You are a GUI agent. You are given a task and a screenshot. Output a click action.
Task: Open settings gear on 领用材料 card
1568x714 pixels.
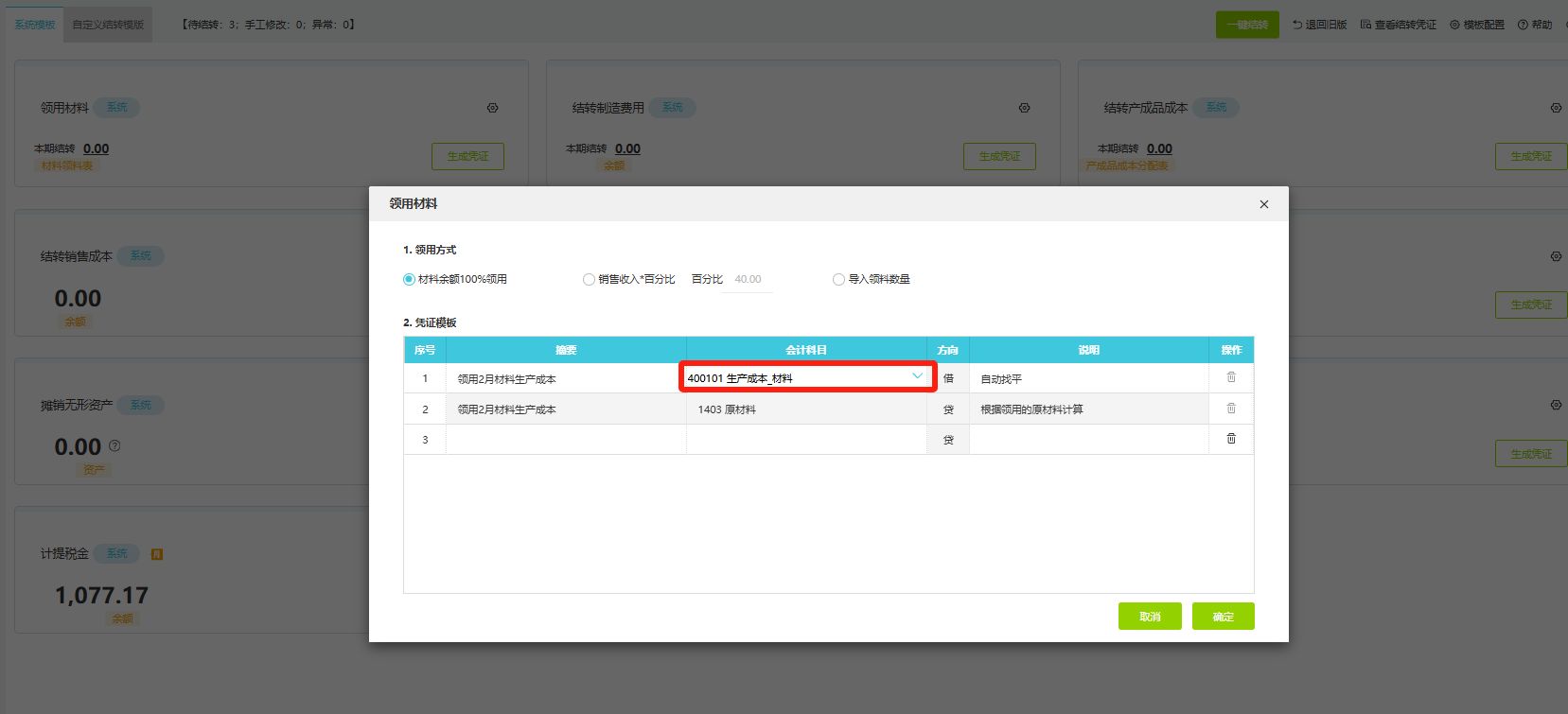click(x=492, y=108)
